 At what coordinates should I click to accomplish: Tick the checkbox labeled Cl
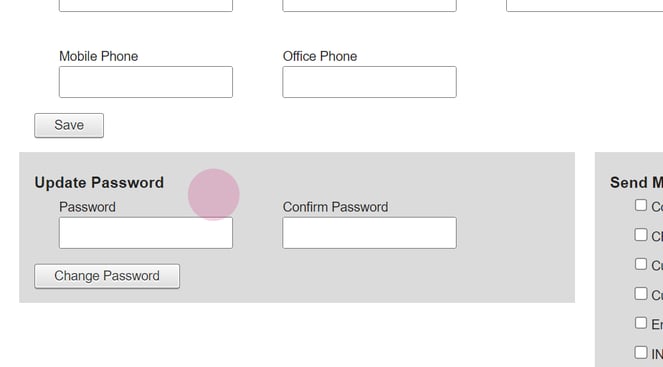click(641, 235)
